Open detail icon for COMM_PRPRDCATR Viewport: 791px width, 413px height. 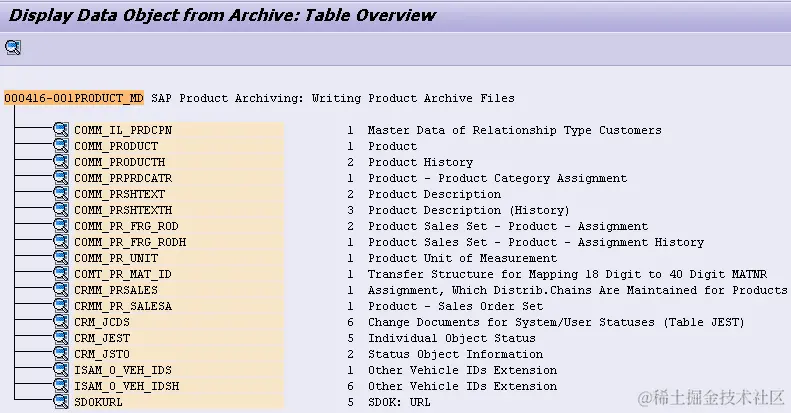[61, 178]
